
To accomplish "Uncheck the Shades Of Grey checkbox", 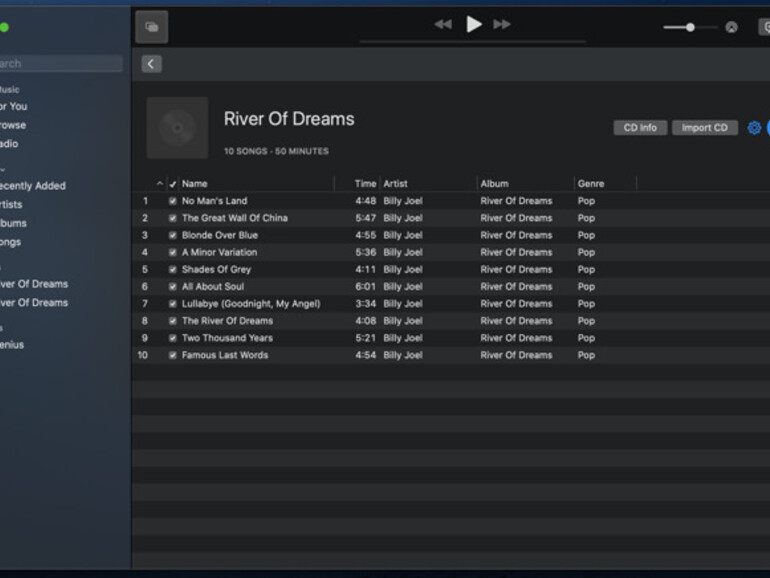I will (172, 270).
